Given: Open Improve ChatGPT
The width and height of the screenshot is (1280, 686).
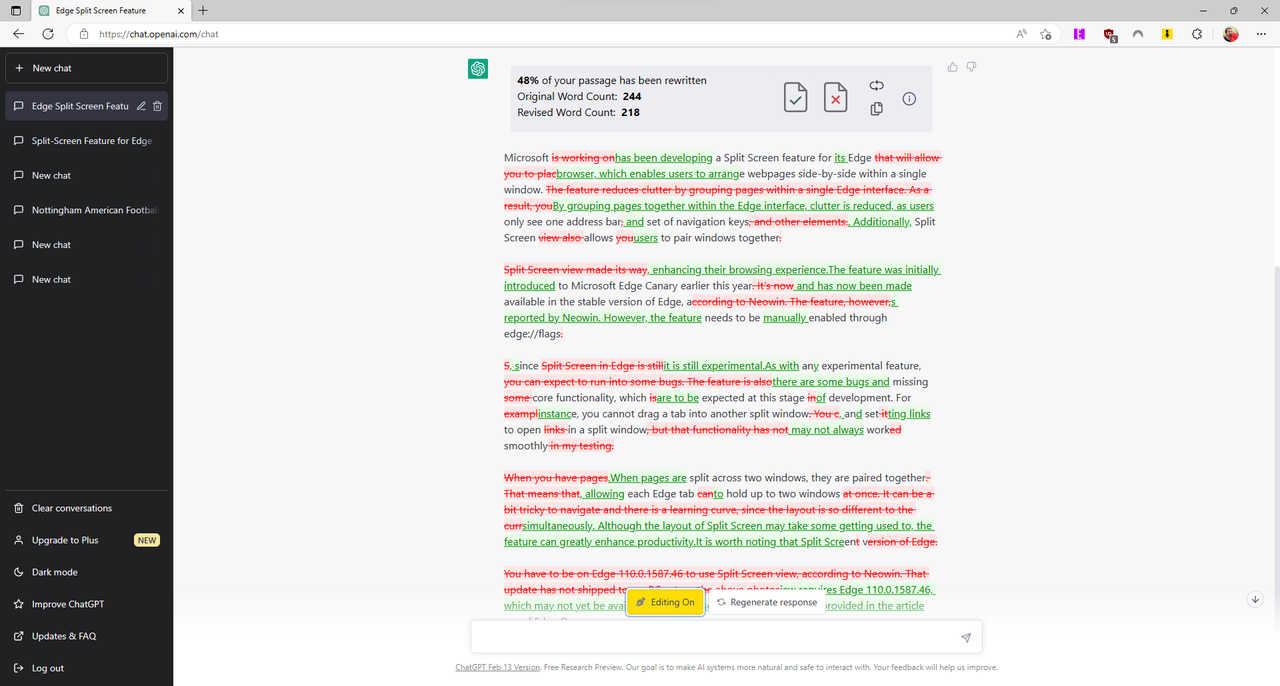Looking at the screenshot, I should click(x=87, y=604).
